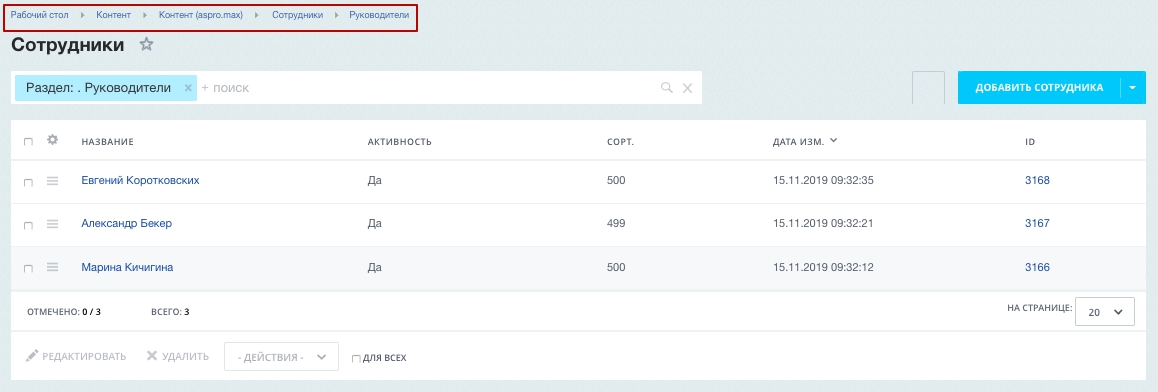Sort by Сорт. column header
This screenshot has width=1158, height=392.
click(620, 142)
